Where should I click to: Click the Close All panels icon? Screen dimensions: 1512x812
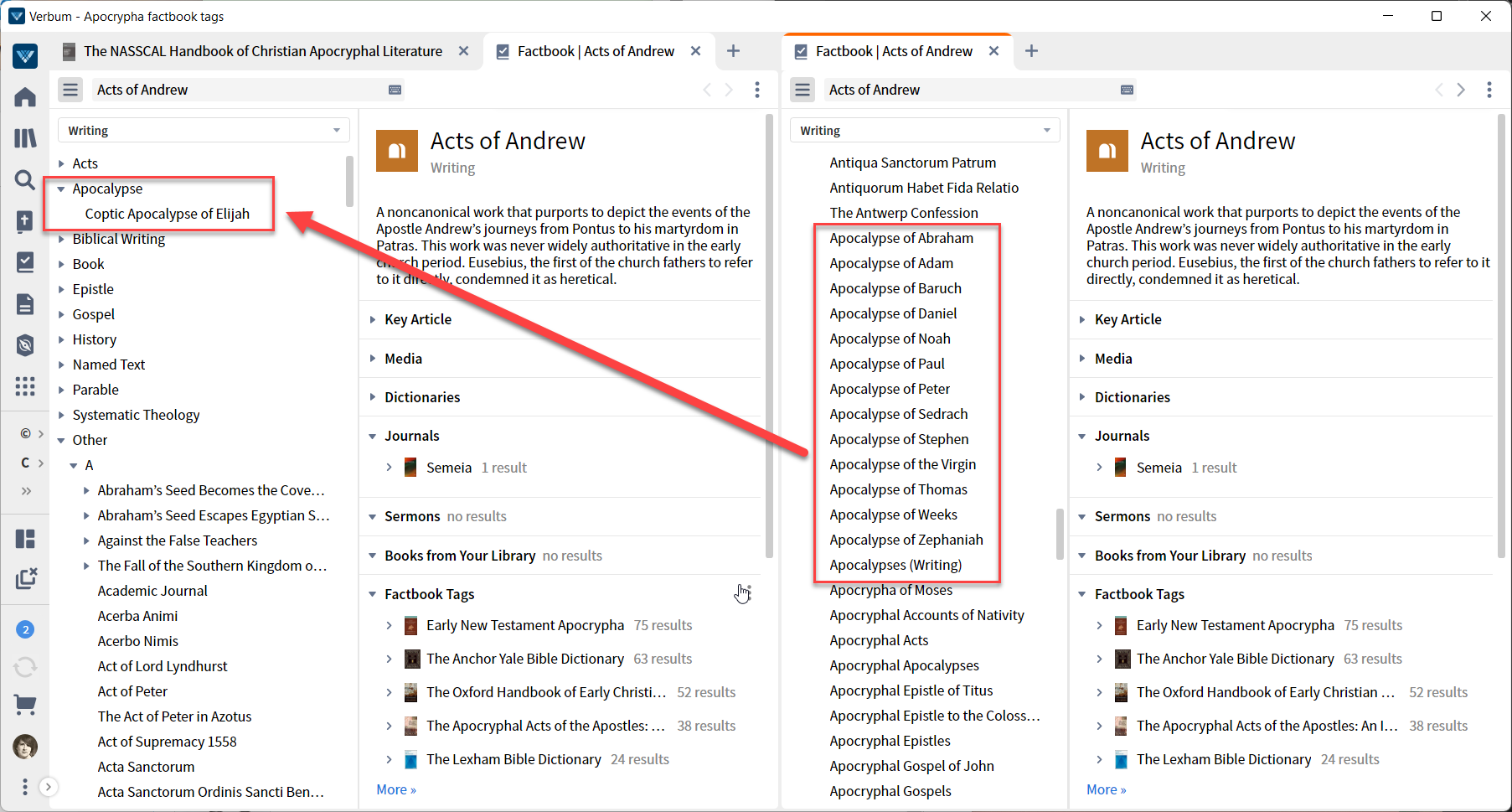pyautogui.click(x=26, y=578)
